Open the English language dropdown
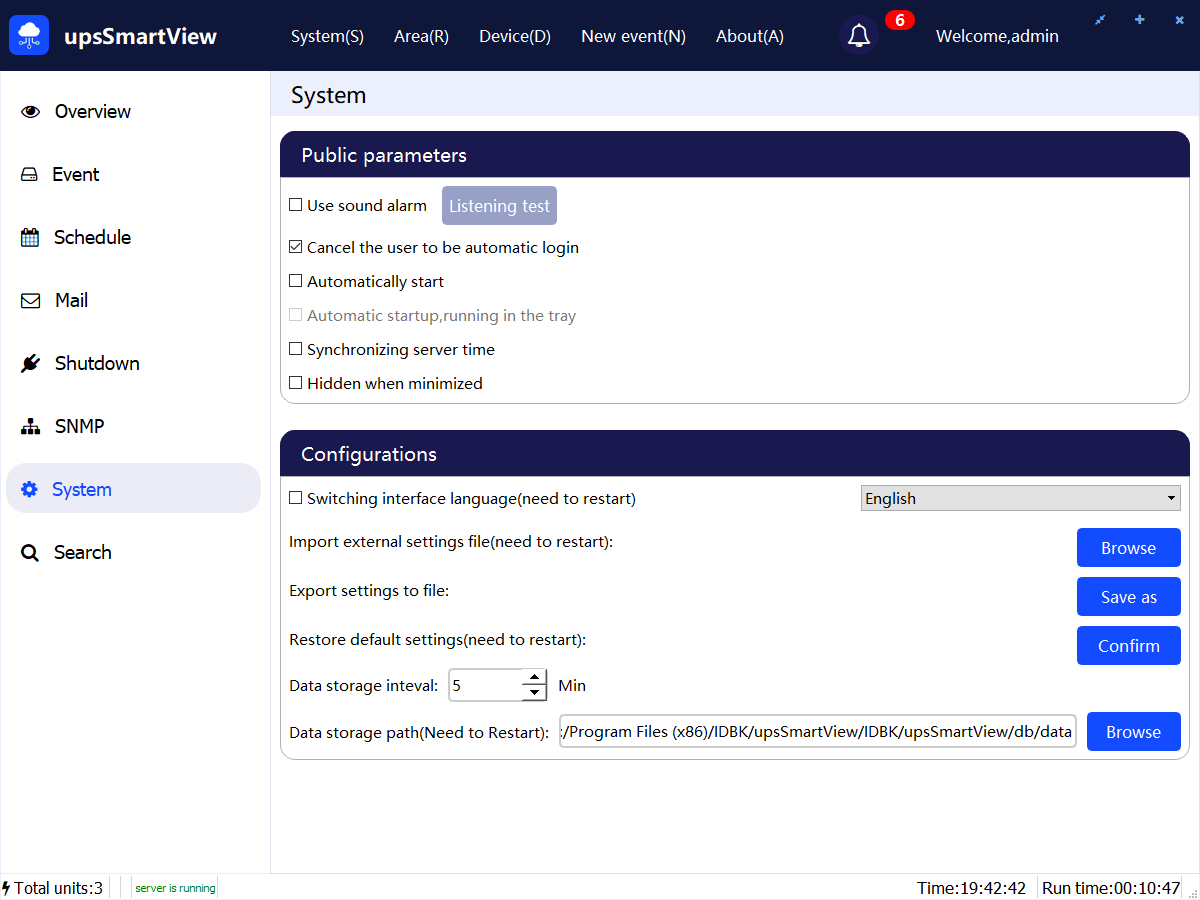The width and height of the screenshot is (1200, 900). [x=1020, y=498]
